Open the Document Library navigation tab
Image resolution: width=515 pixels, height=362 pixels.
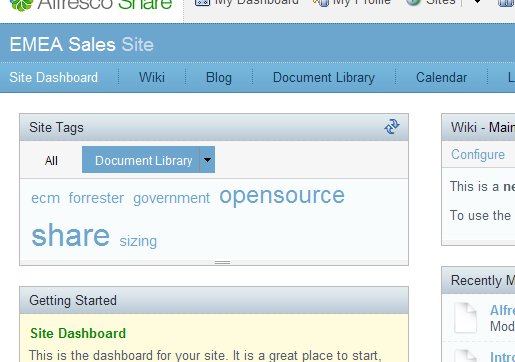[324, 78]
